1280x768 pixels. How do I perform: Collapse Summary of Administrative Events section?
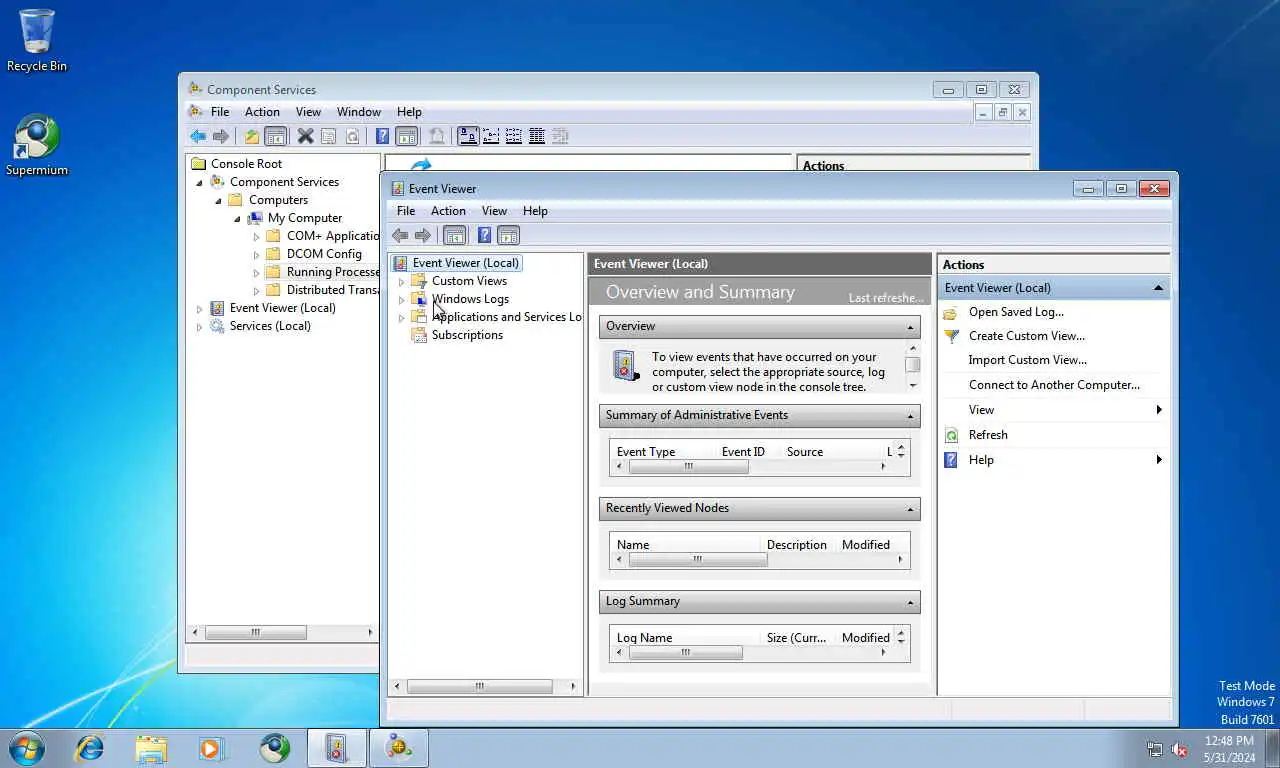point(910,416)
